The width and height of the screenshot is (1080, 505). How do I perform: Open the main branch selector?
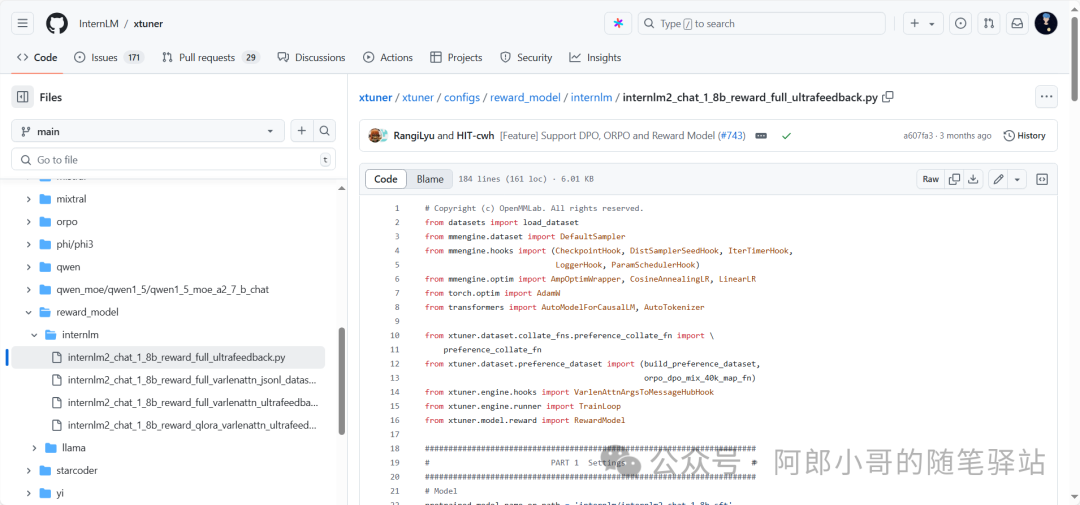pyautogui.click(x=148, y=131)
